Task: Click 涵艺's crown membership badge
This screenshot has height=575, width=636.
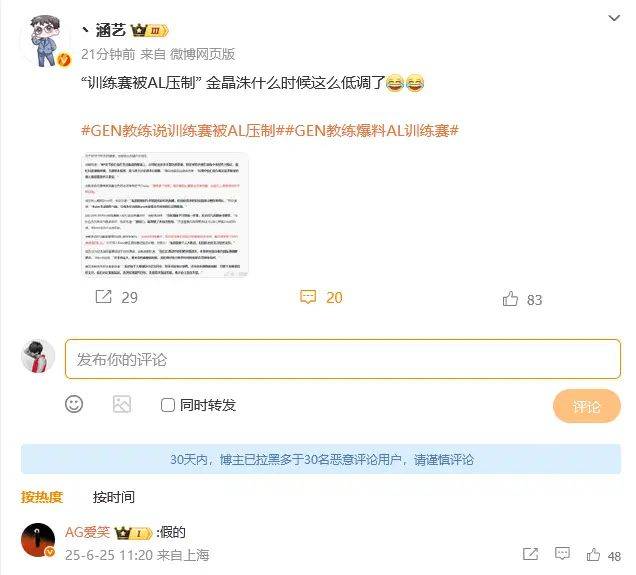Action: [149, 30]
